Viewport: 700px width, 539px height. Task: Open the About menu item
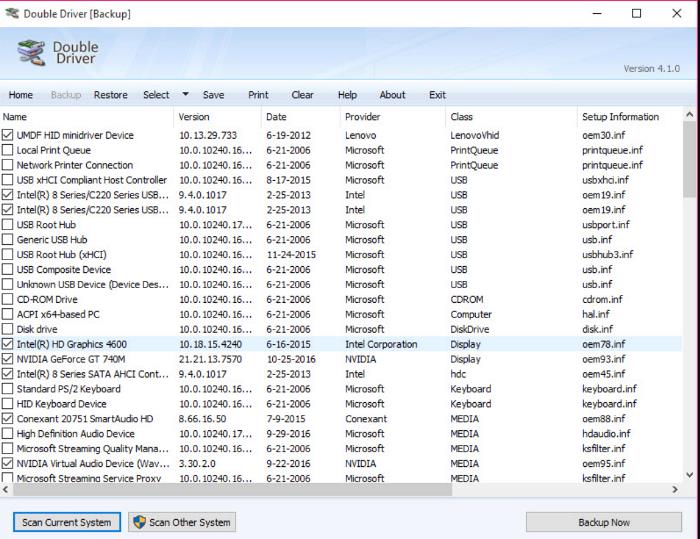(392, 95)
